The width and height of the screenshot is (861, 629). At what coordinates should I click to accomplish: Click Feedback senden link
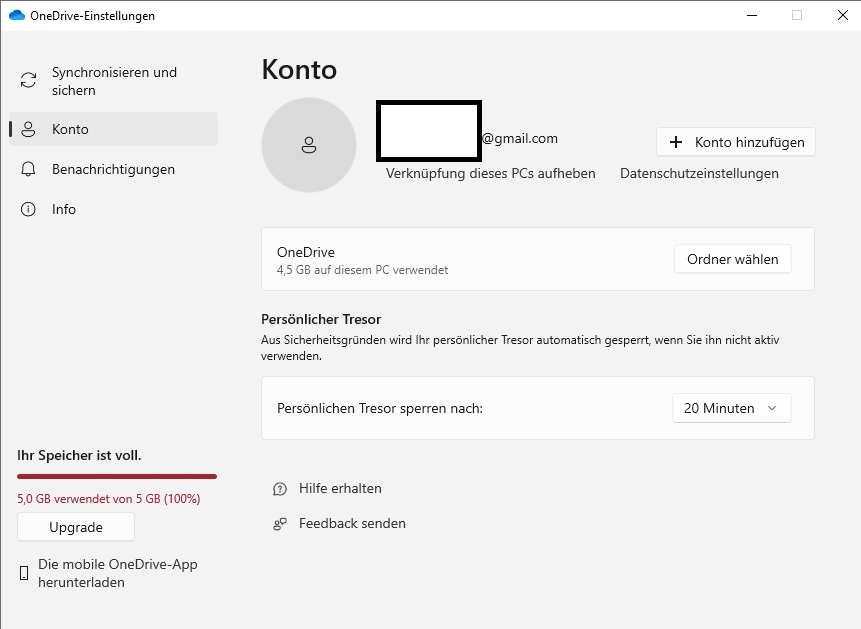[x=352, y=524]
